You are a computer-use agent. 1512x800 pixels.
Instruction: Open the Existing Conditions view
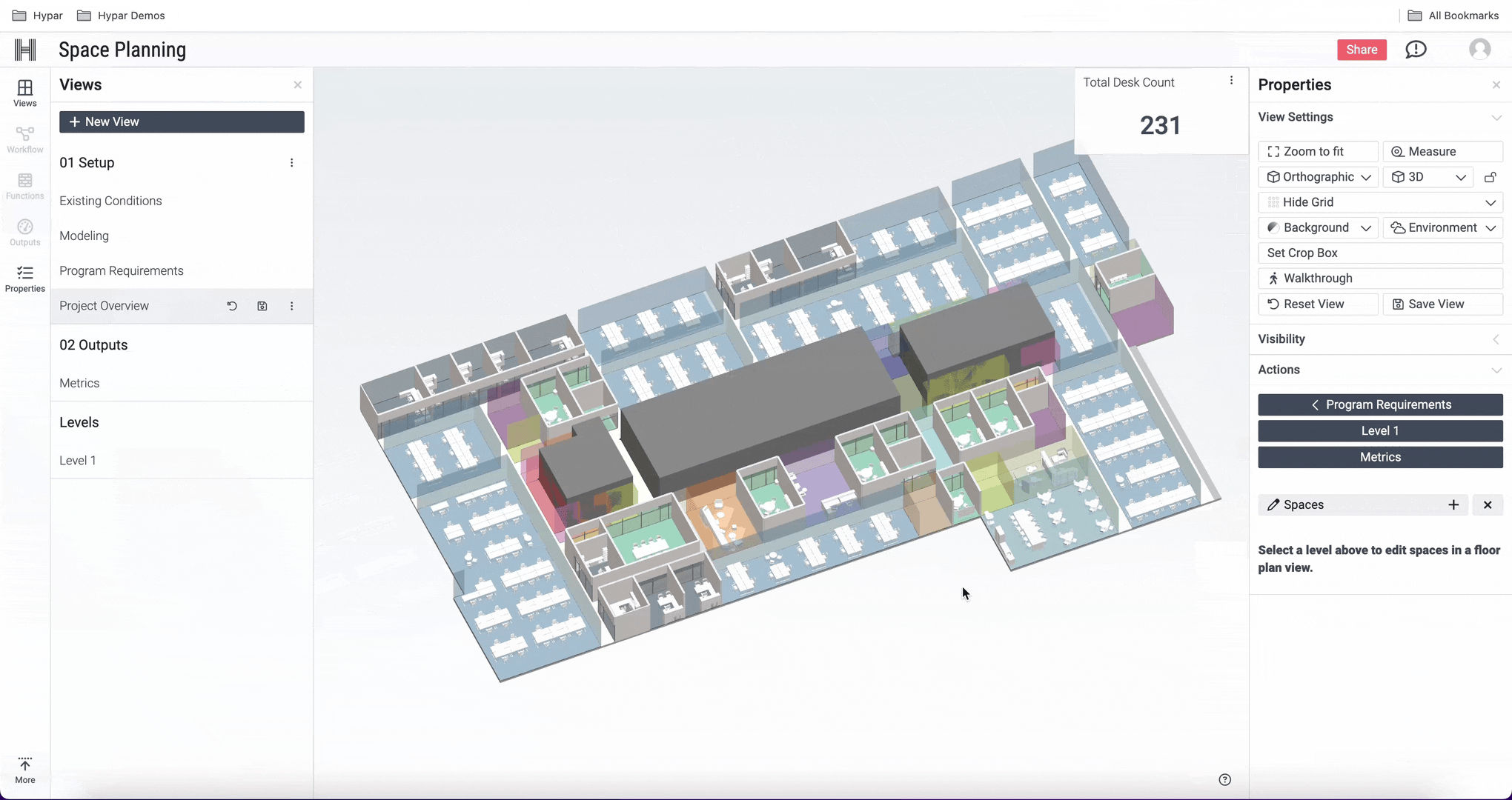pos(110,201)
